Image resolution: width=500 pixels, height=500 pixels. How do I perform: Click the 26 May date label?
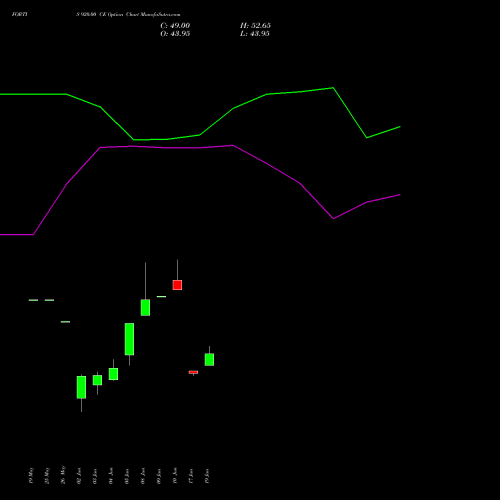63,475
